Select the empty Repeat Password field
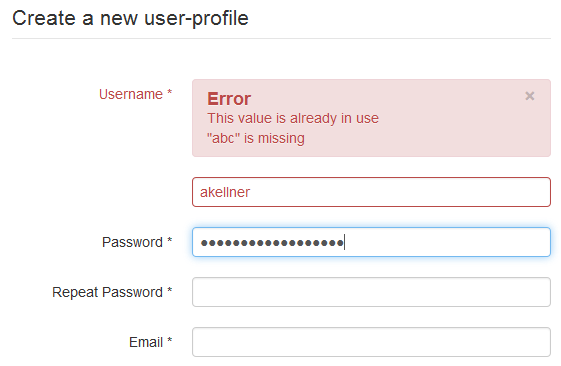The height and width of the screenshot is (366, 561). [371, 292]
